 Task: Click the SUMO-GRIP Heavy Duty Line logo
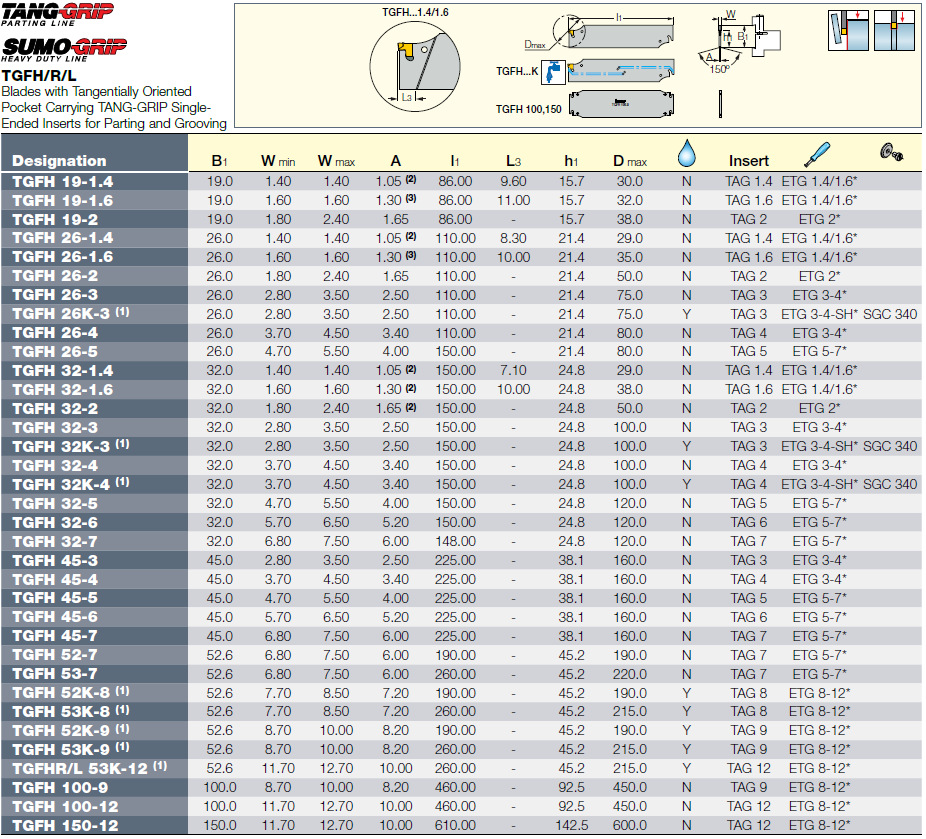point(64,50)
